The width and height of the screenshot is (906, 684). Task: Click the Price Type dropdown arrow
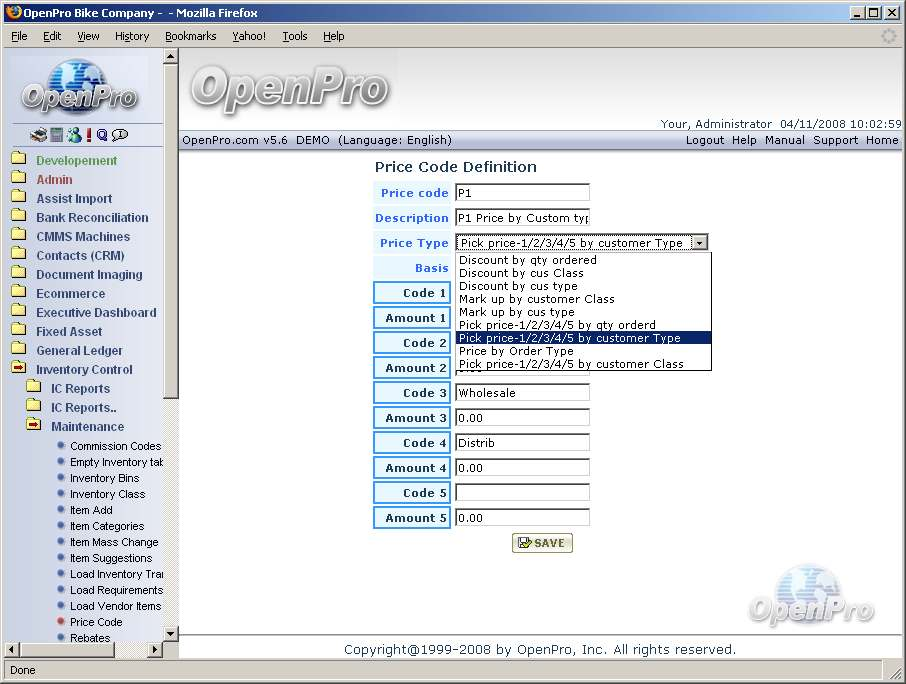pos(700,242)
